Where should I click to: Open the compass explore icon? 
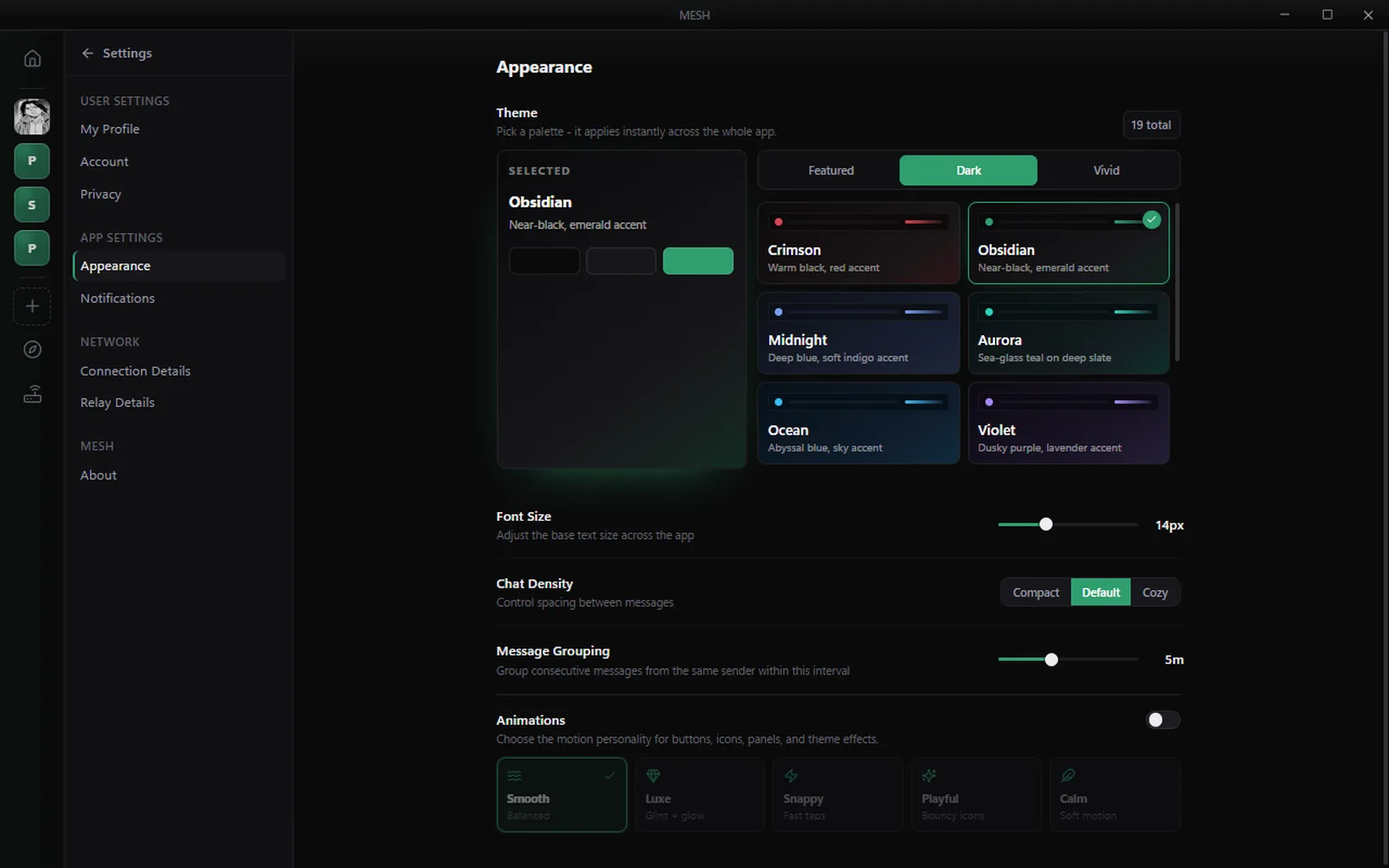click(32, 349)
